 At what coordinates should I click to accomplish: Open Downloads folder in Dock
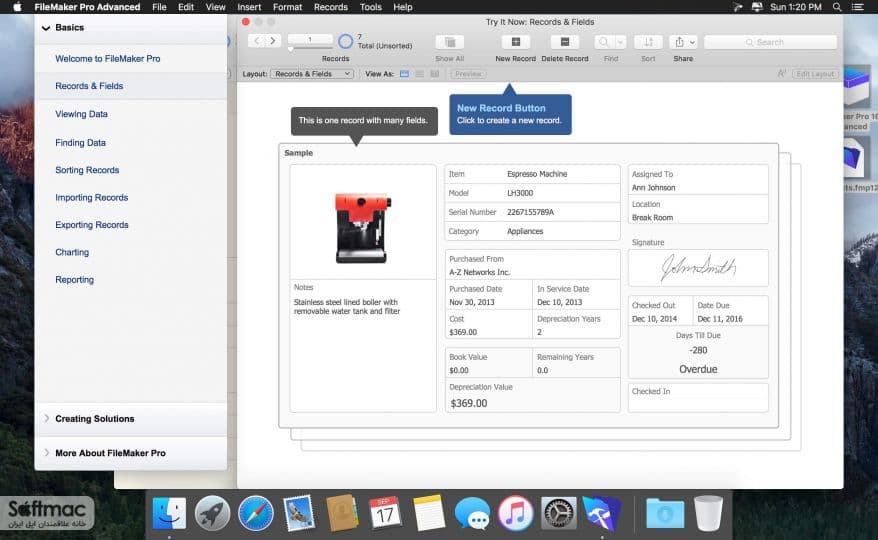(x=665, y=513)
